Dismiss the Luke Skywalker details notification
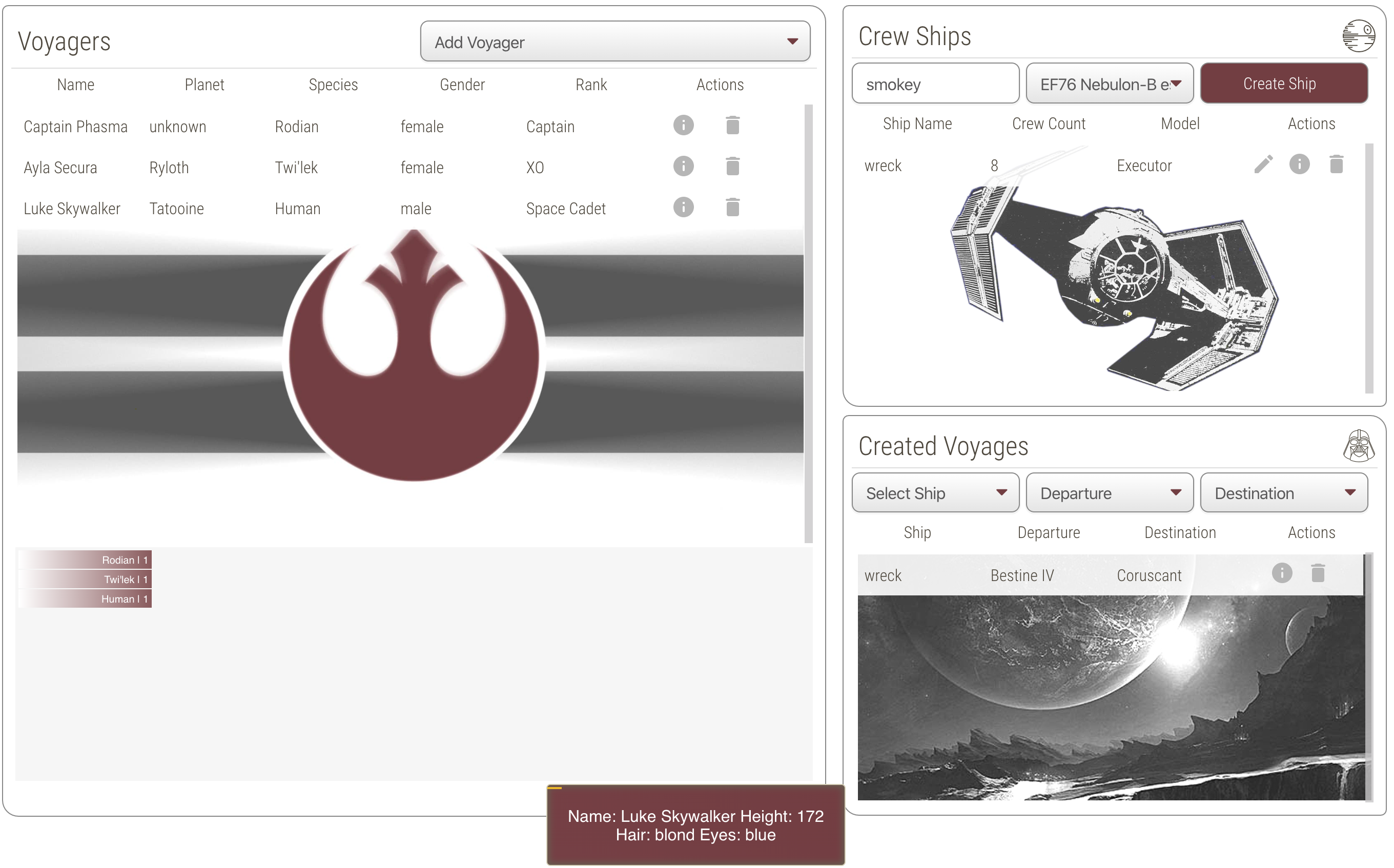This screenshot has height=868, width=1394. pyautogui.click(x=695, y=825)
